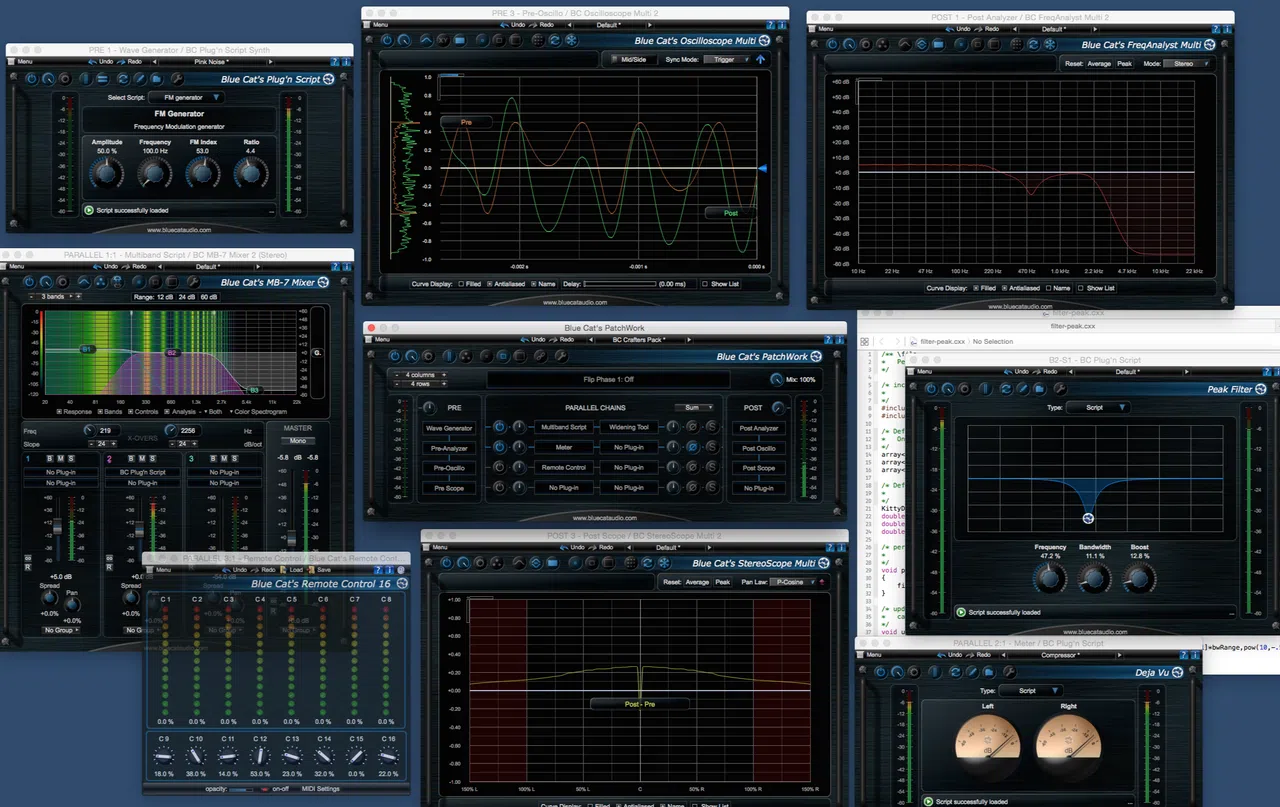The width and height of the screenshot is (1280, 807).
Task: Open Menu in MB-7 Mixer window
Action: [x=14, y=266]
